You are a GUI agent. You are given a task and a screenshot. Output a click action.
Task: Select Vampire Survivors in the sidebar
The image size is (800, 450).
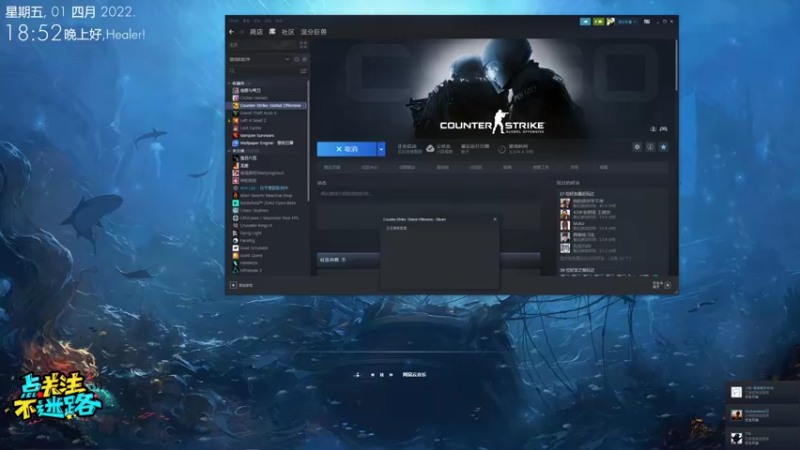tap(257, 135)
